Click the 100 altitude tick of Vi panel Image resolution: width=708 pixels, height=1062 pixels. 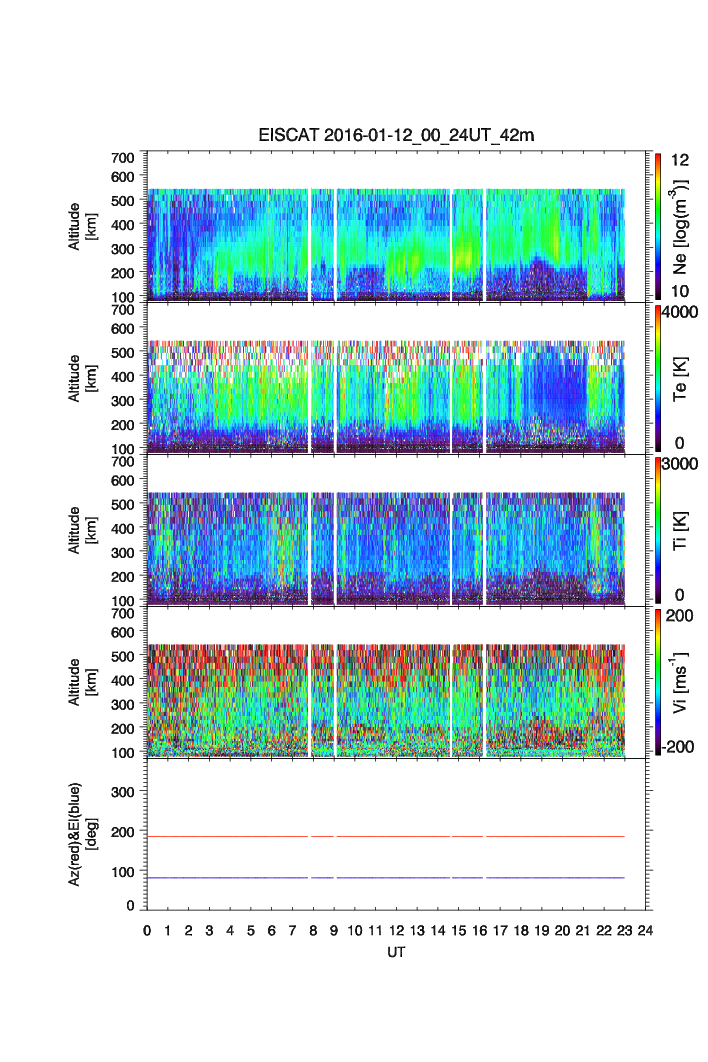123,752
